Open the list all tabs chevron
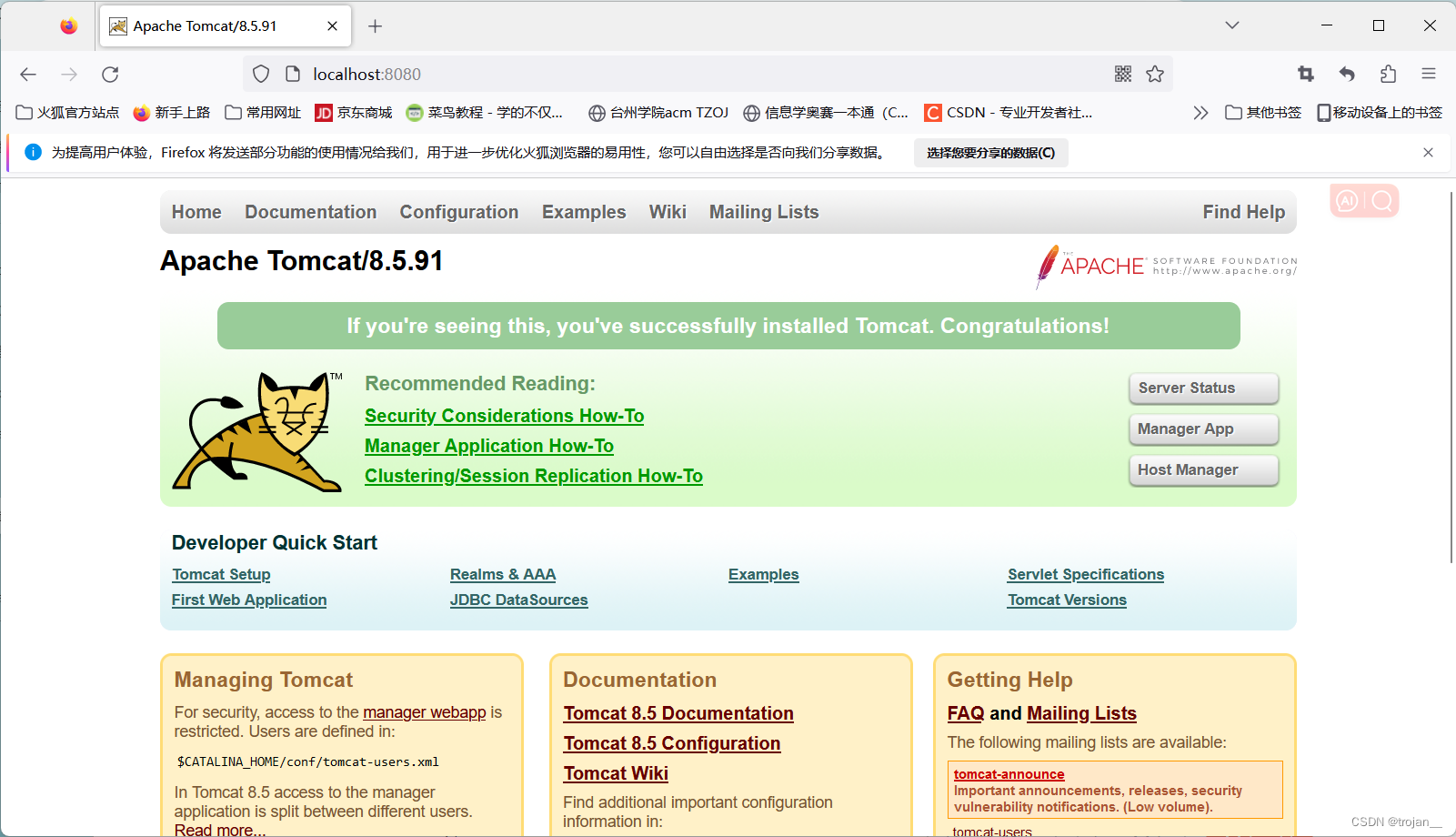1456x837 pixels. 1232,25
